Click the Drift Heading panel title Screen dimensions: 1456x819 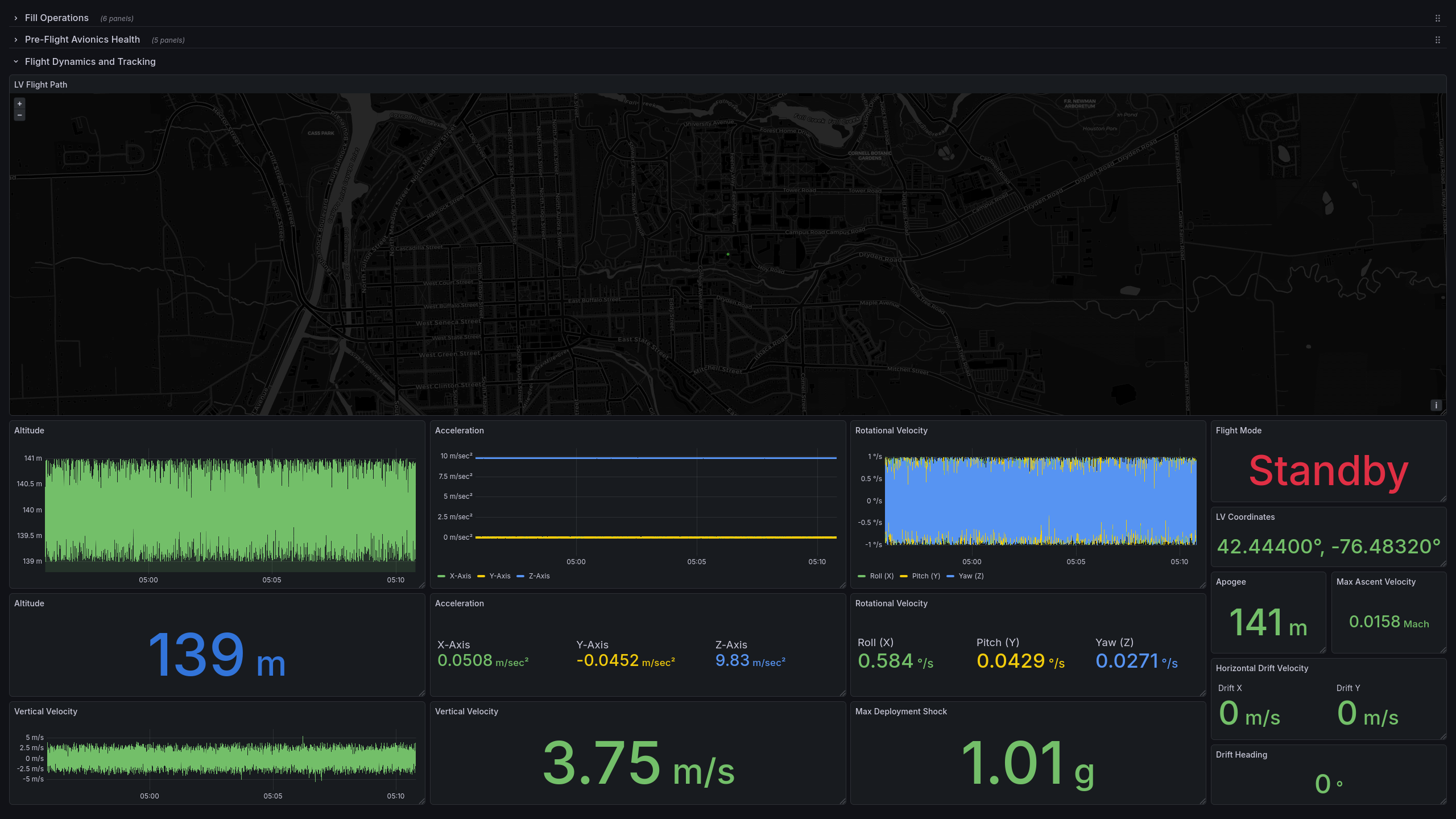pyautogui.click(x=1241, y=755)
